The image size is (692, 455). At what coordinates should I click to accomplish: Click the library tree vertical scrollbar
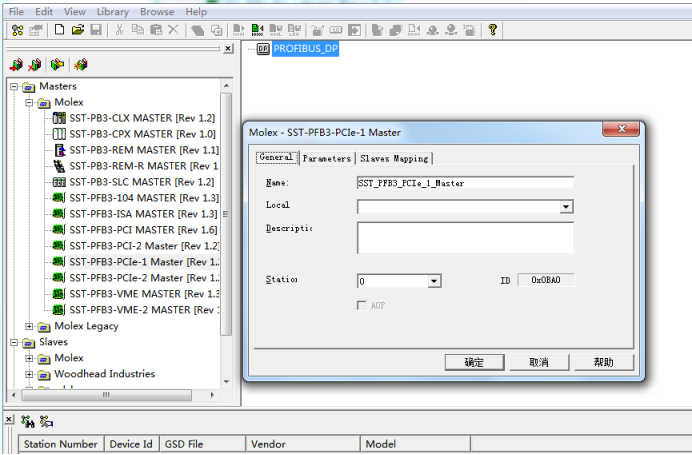click(x=226, y=214)
